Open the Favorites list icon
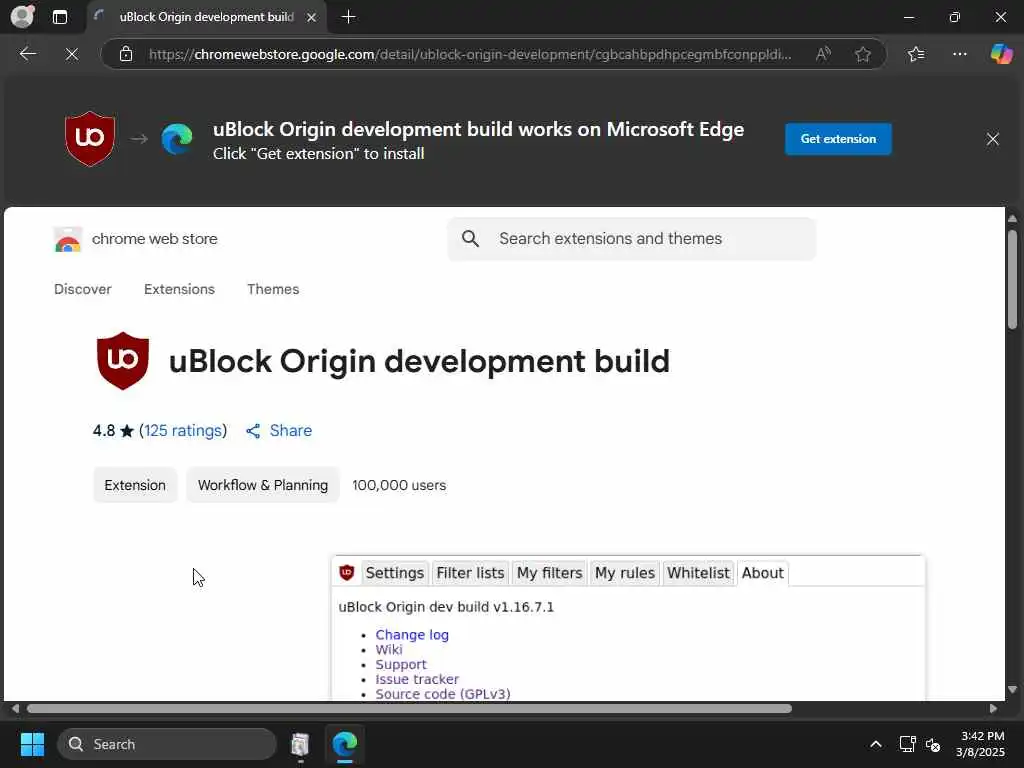The height and width of the screenshot is (768, 1024). [x=916, y=54]
